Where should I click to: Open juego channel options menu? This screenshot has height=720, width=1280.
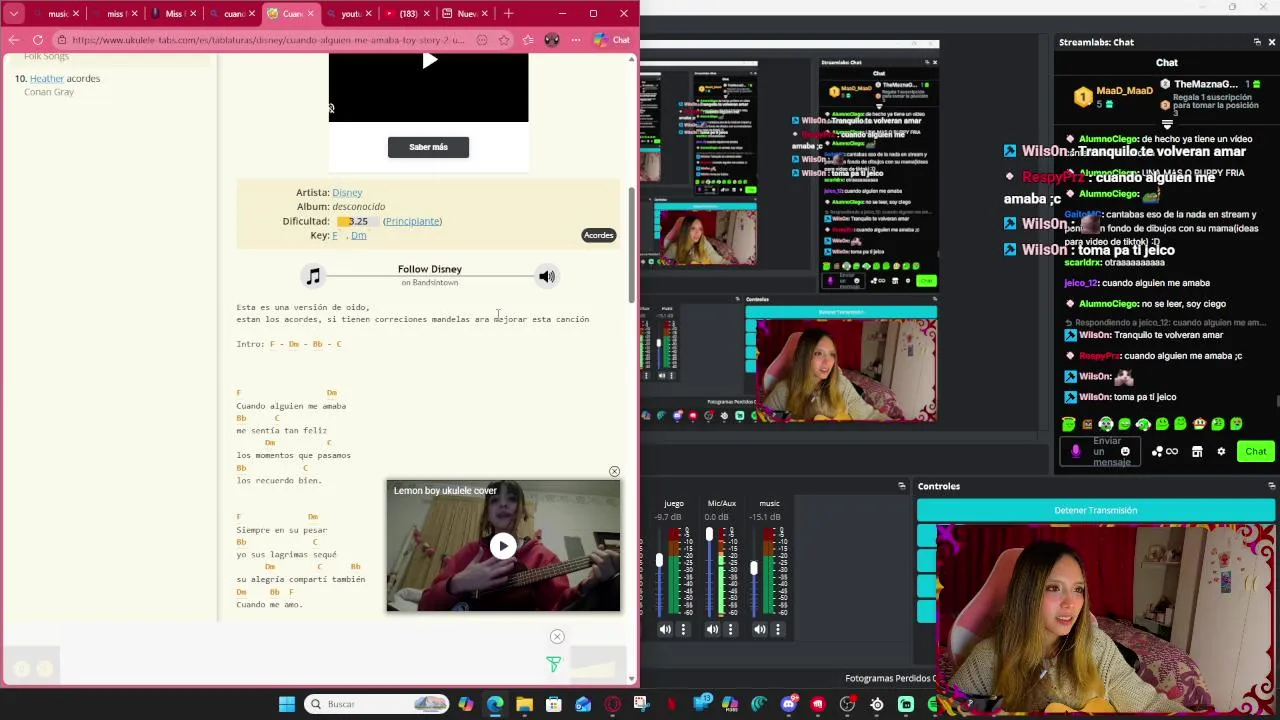point(683,629)
